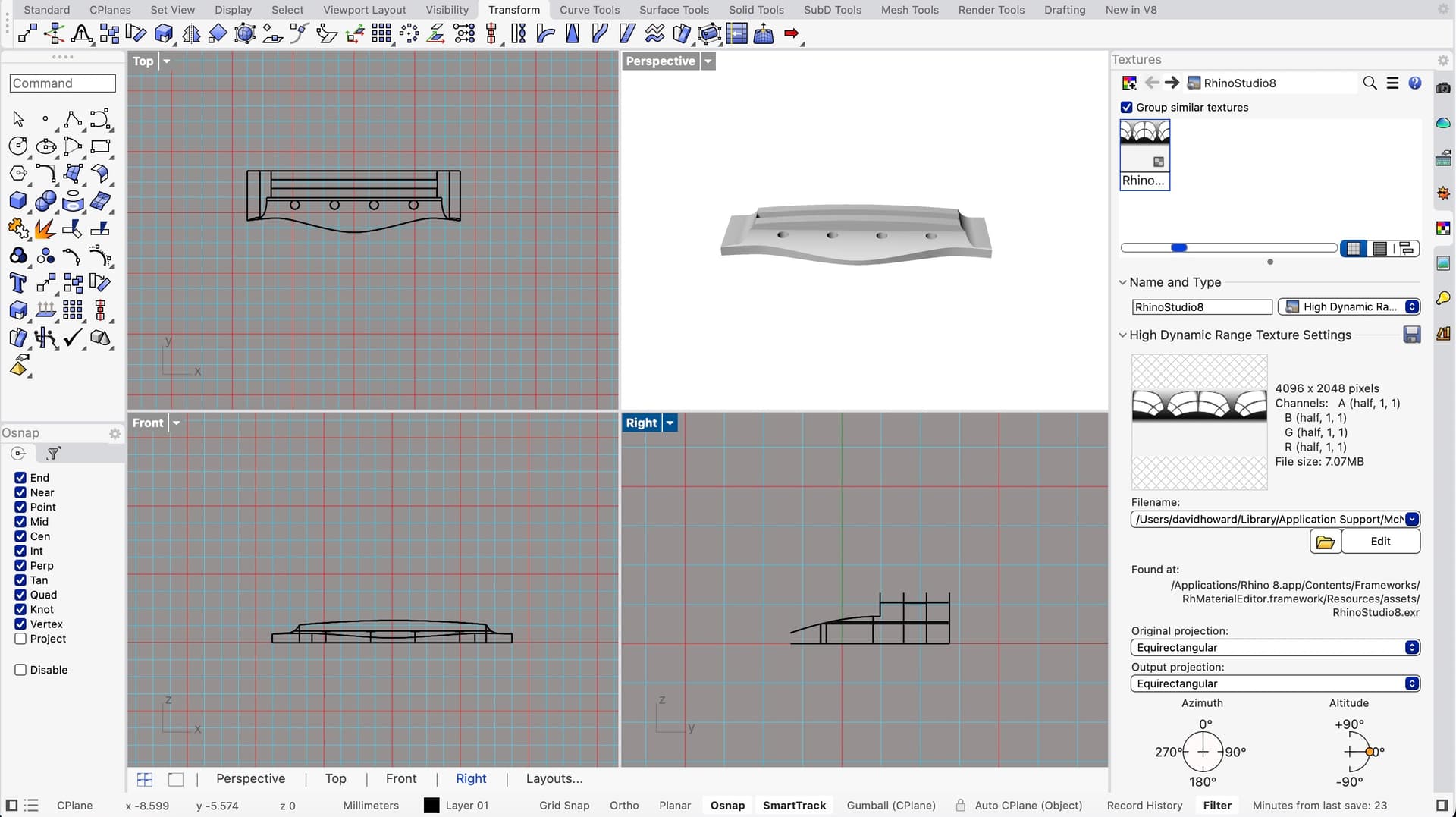
Task: Open the Perspective viewport dropdown arrow
Action: point(708,61)
